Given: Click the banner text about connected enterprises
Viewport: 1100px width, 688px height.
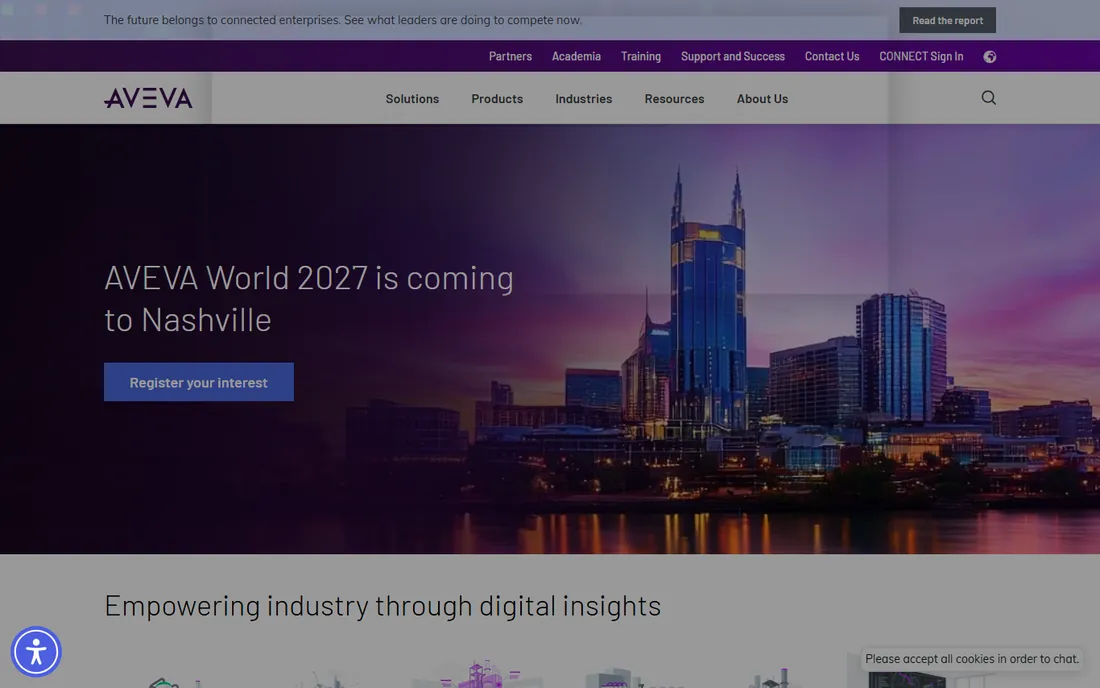Looking at the screenshot, I should click(342, 20).
